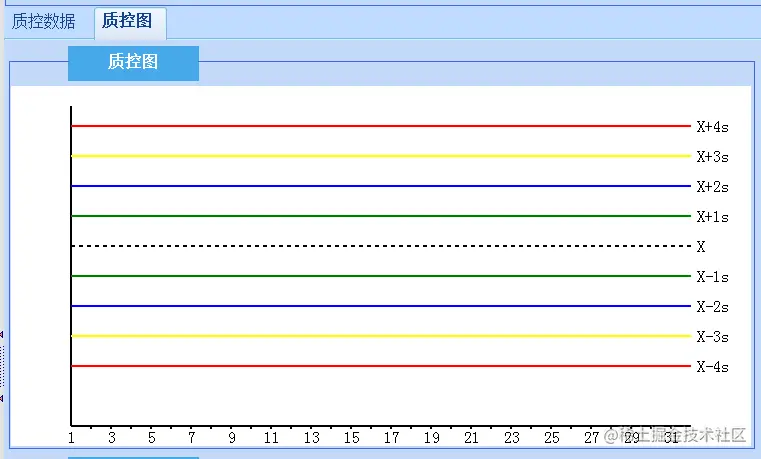This screenshot has height=459, width=761.
Task: Click axis tick label 7
Action: coord(192,438)
